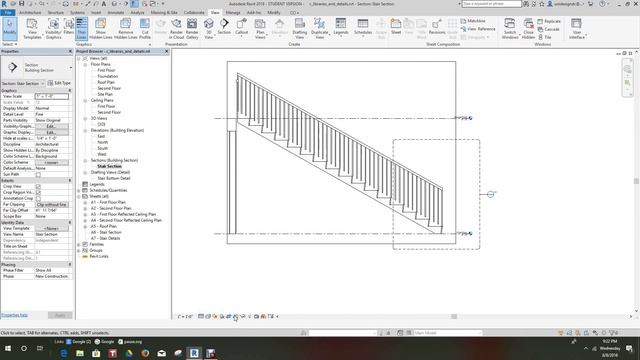Toggle the Crop Region Visible checkbox
The width and height of the screenshot is (640, 360).
(x=38, y=192)
